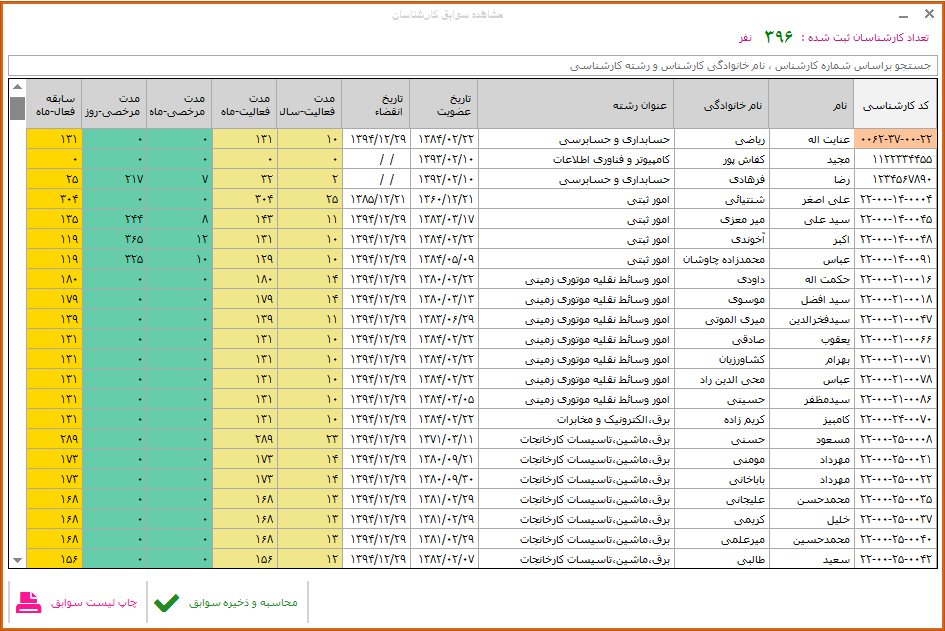Screen dimensions: 945x631
Task: Select field cell کامپیوتر و فناوری اطلاعات
Action: [x=576, y=159]
